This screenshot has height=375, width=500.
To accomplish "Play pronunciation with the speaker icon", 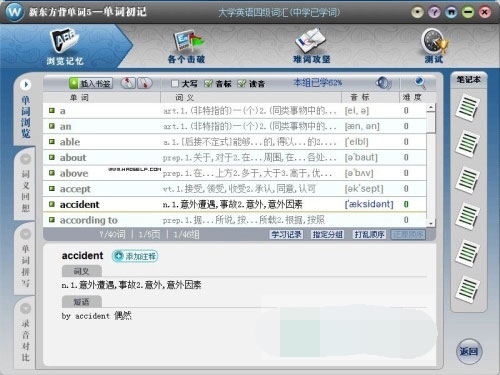I will (x=383, y=83).
